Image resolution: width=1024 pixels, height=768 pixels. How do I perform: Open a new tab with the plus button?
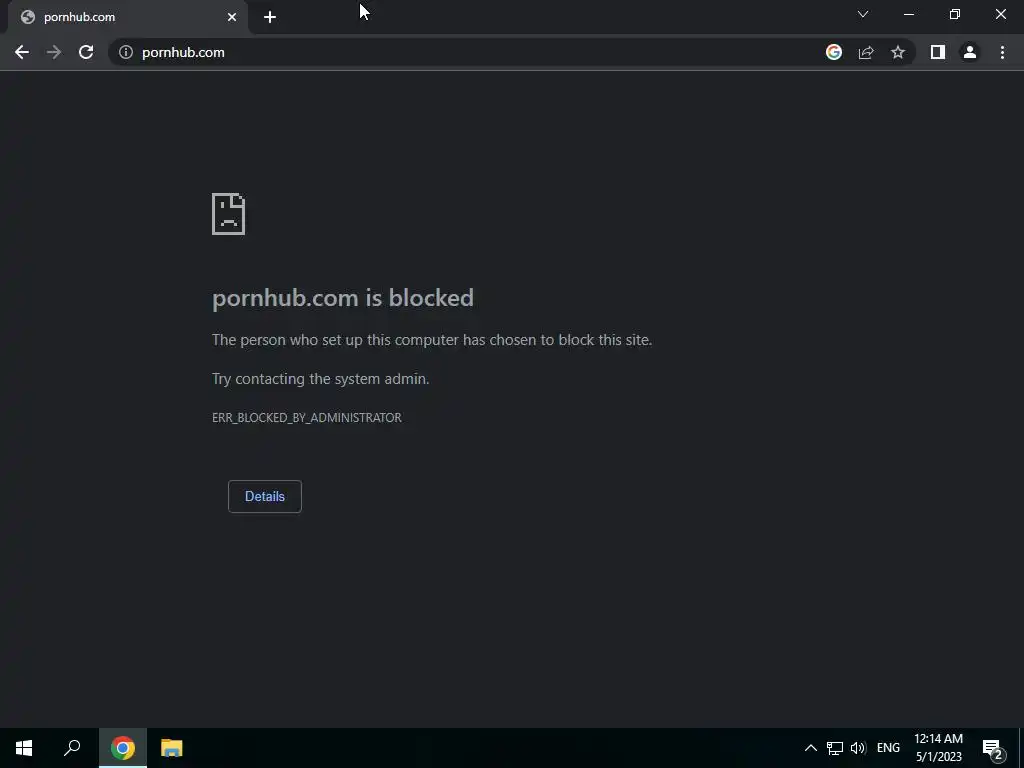pyautogui.click(x=270, y=17)
